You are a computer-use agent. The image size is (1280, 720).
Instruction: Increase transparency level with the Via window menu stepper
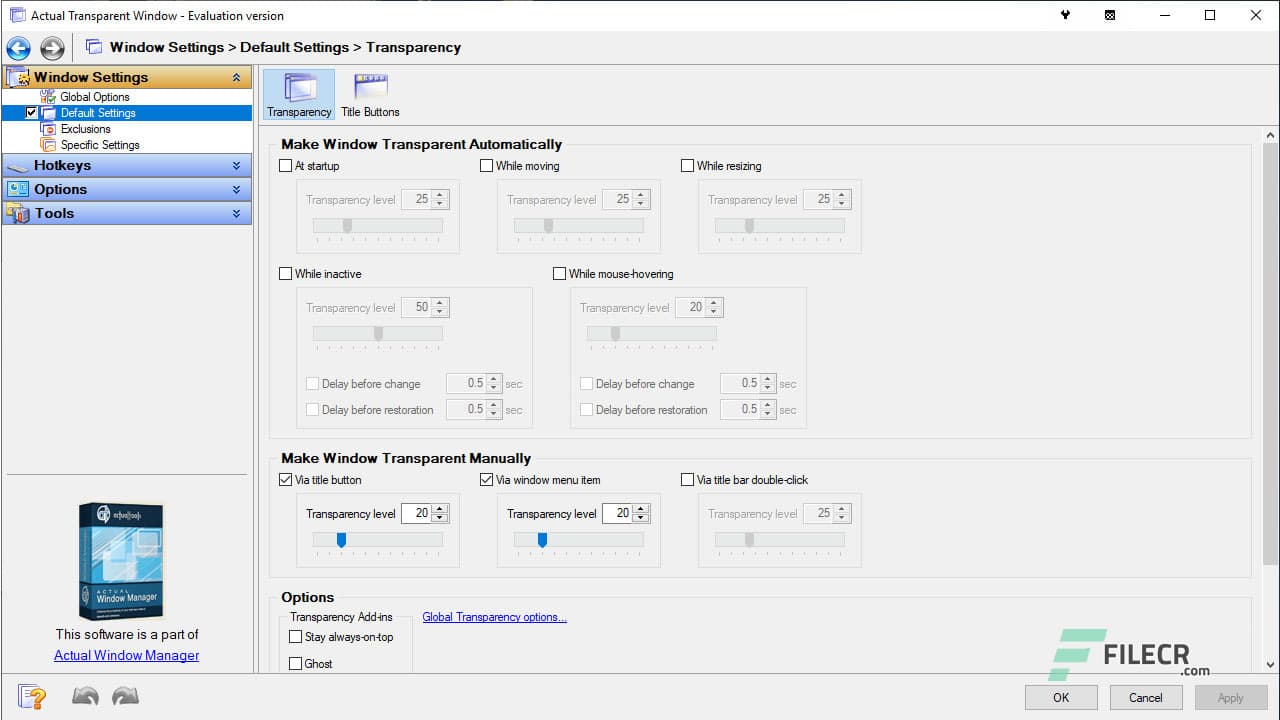click(x=640, y=509)
